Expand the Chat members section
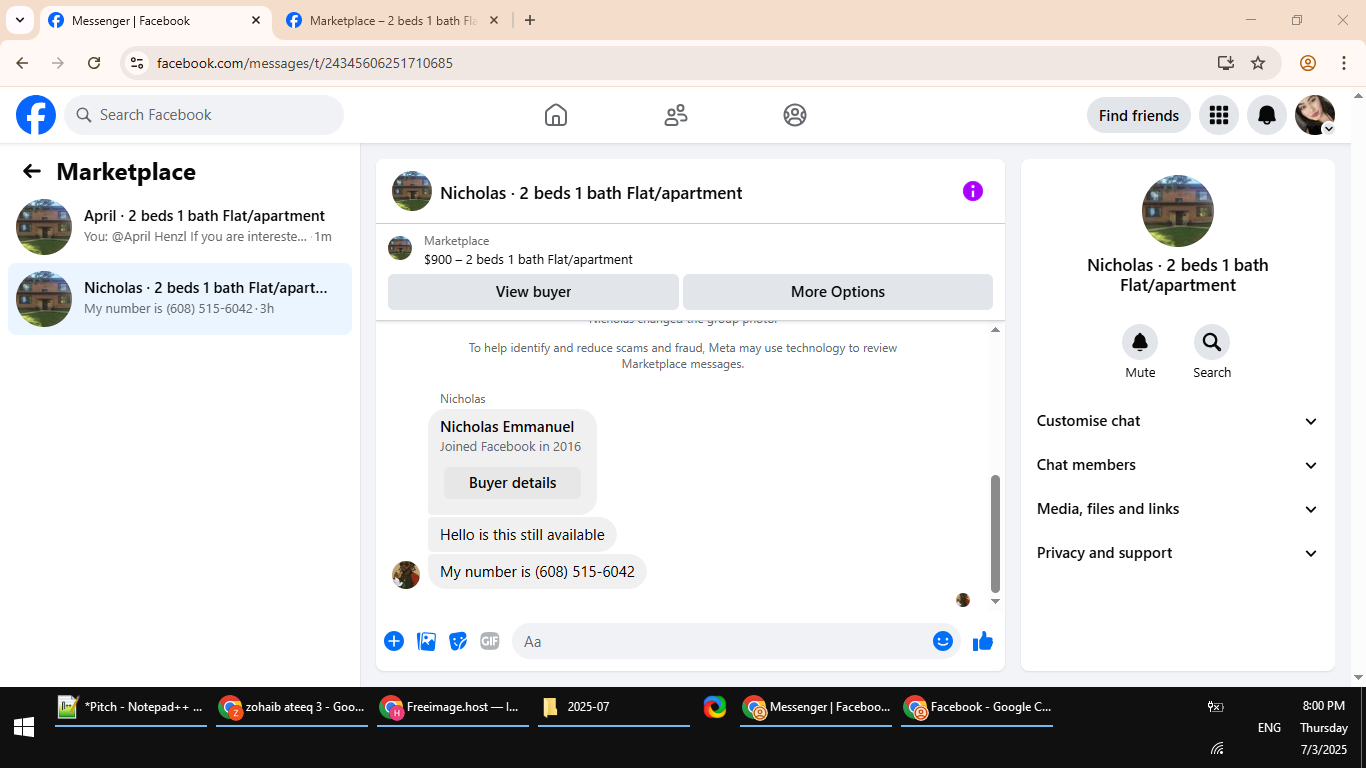 1178,465
